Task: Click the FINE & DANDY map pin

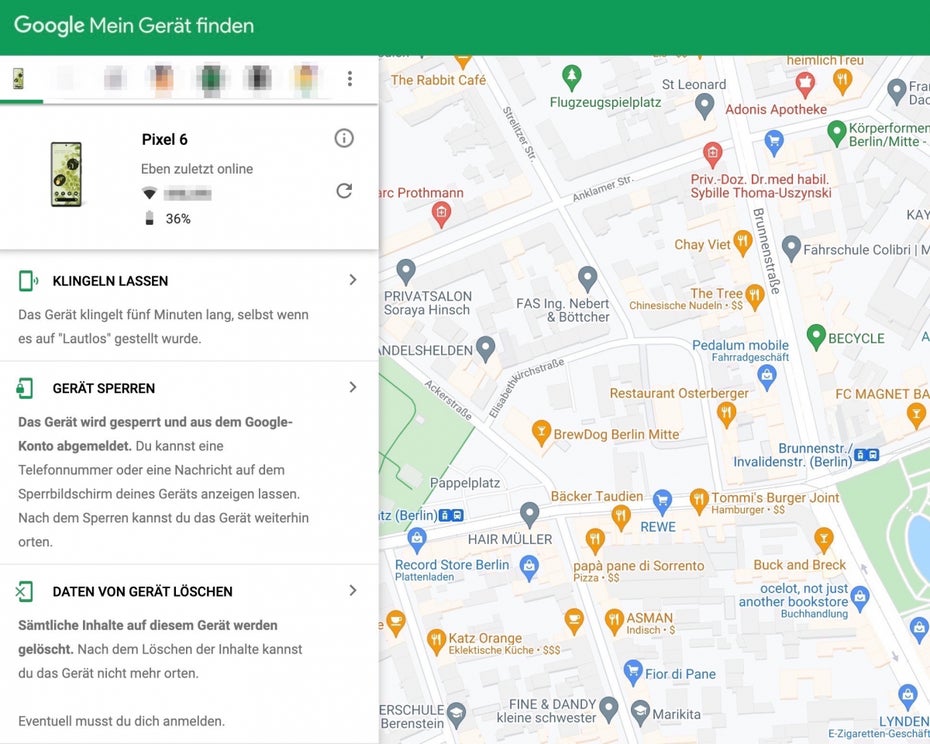Action: tap(609, 709)
